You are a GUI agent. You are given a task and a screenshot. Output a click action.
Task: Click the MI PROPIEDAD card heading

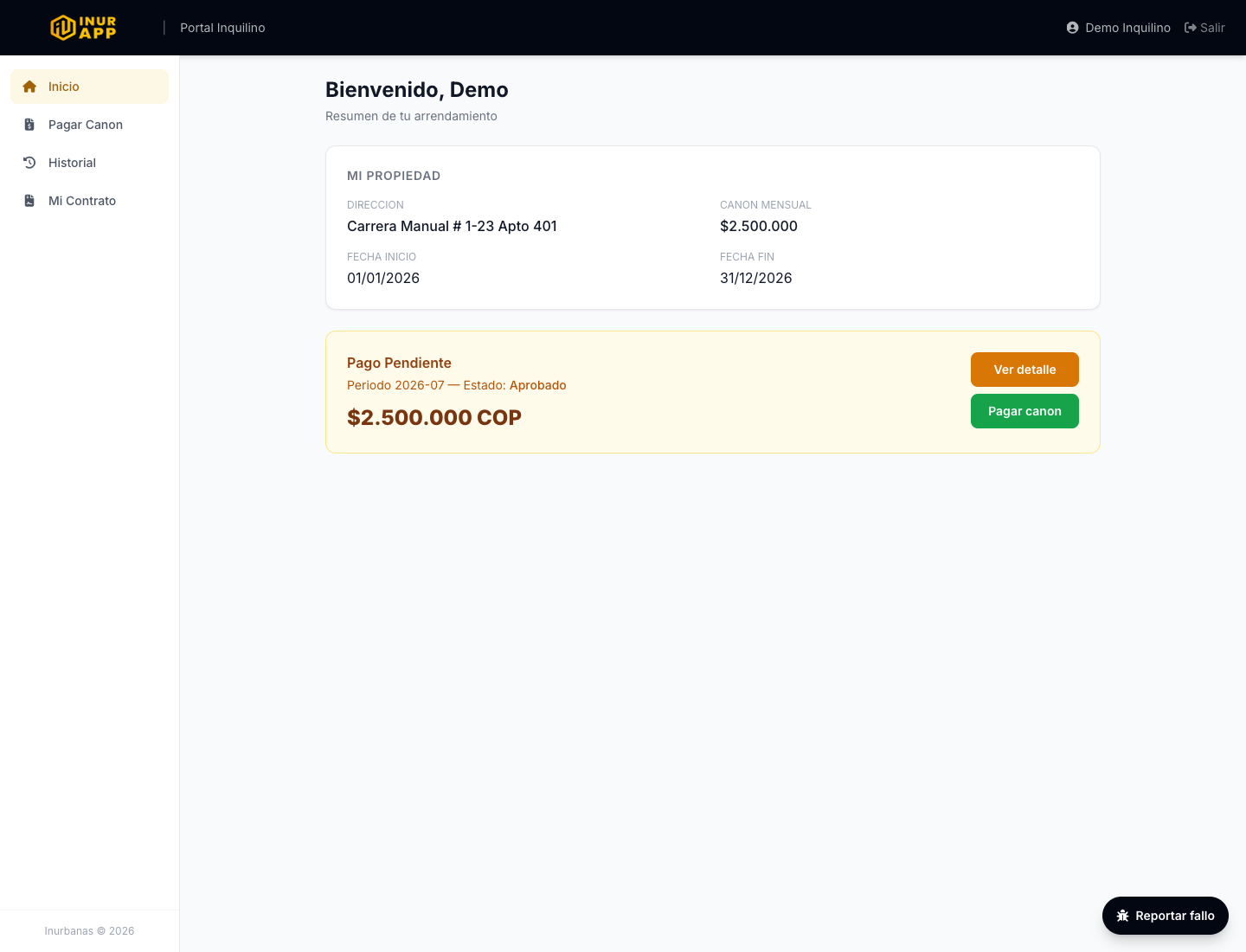(x=394, y=176)
